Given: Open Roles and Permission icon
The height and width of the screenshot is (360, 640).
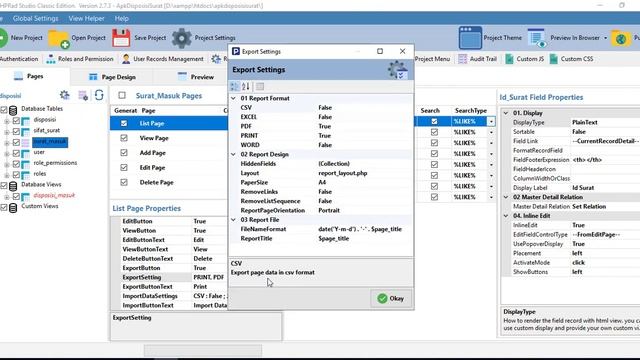Looking at the screenshot, I should [51, 59].
